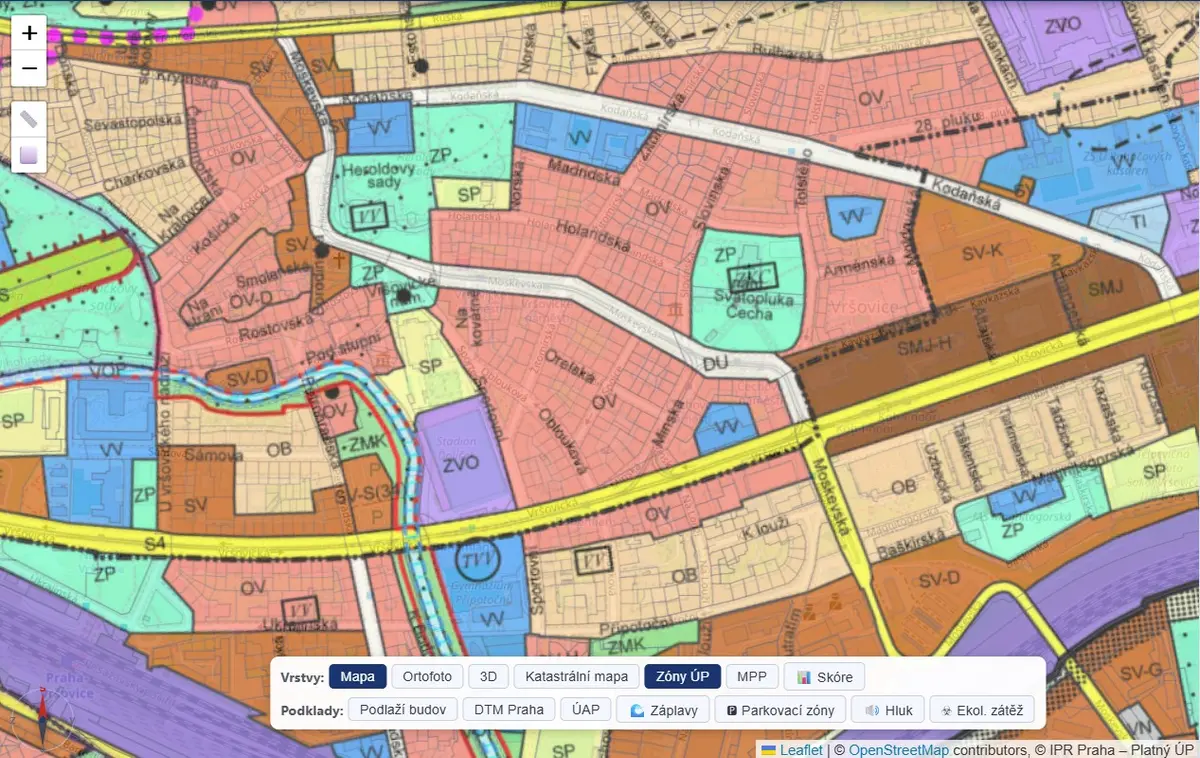Zoom out with the minus button
1200x758 pixels.
29,68
